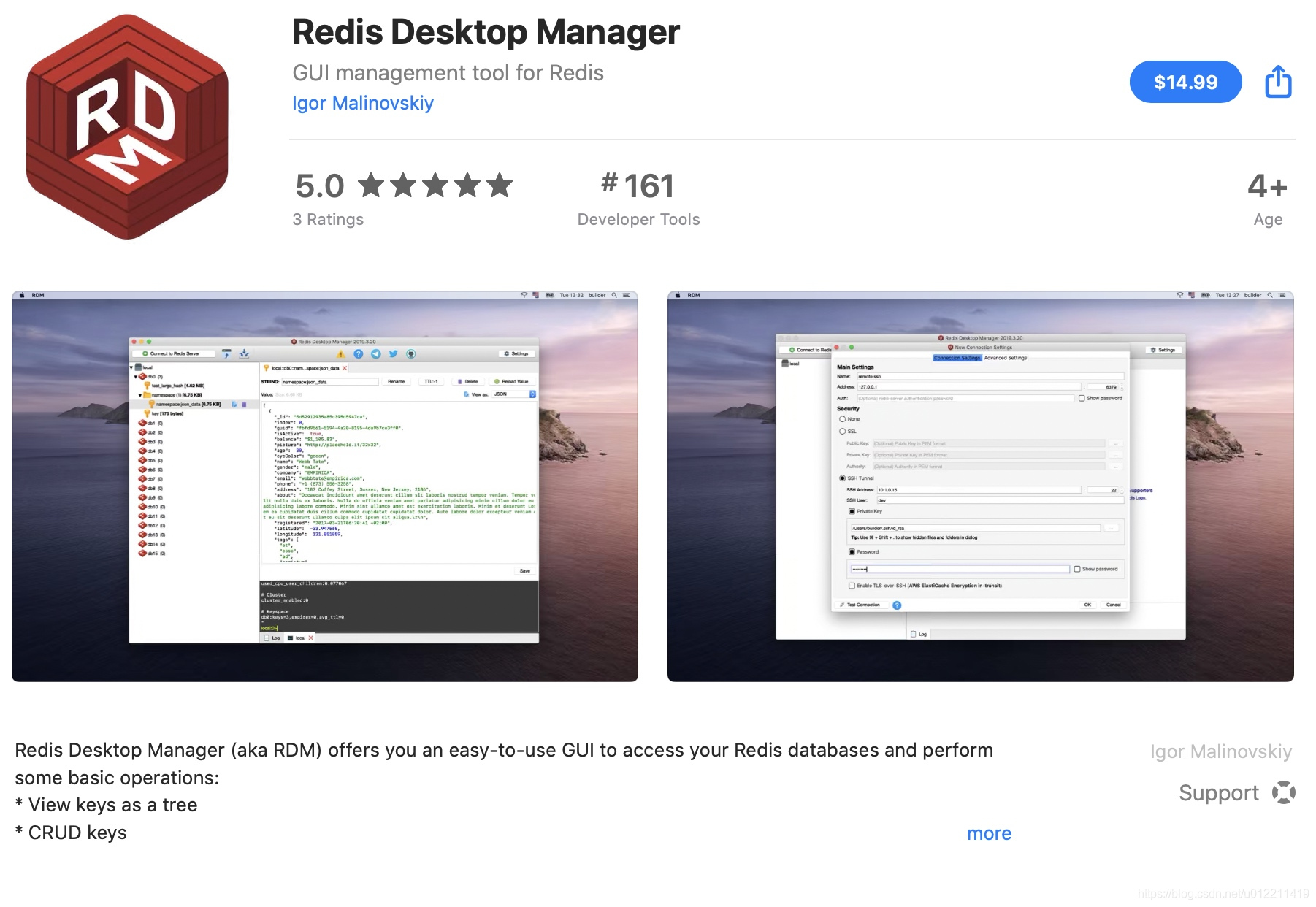The height and width of the screenshot is (907, 1316).
Task: Click the $14.99 purchase button
Action: (x=1185, y=82)
